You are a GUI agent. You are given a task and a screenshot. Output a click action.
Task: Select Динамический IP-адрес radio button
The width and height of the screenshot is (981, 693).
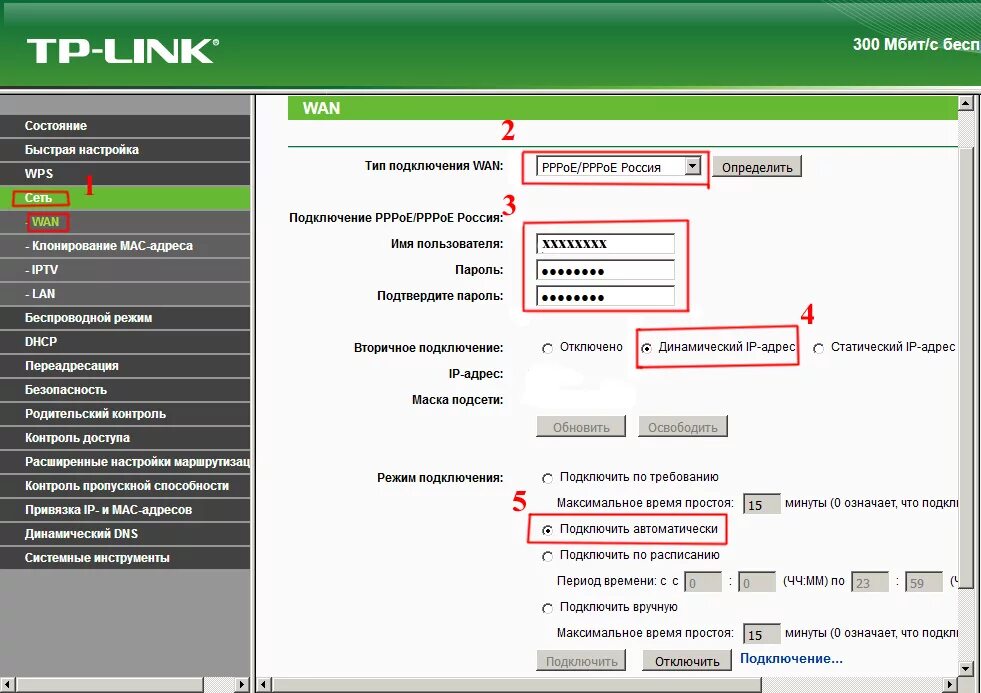coord(646,348)
